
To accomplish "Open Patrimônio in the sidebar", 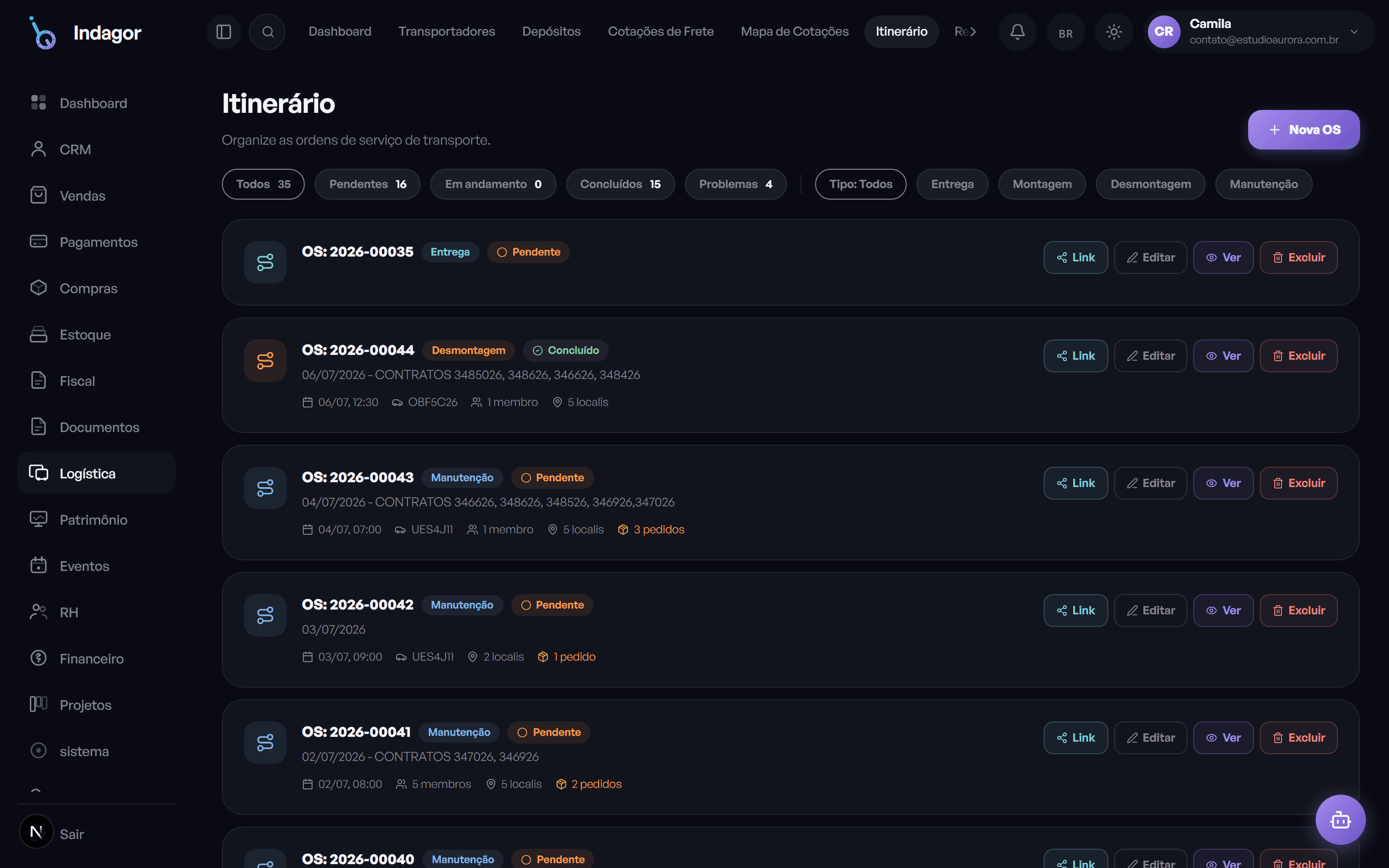I will [x=96, y=520].
